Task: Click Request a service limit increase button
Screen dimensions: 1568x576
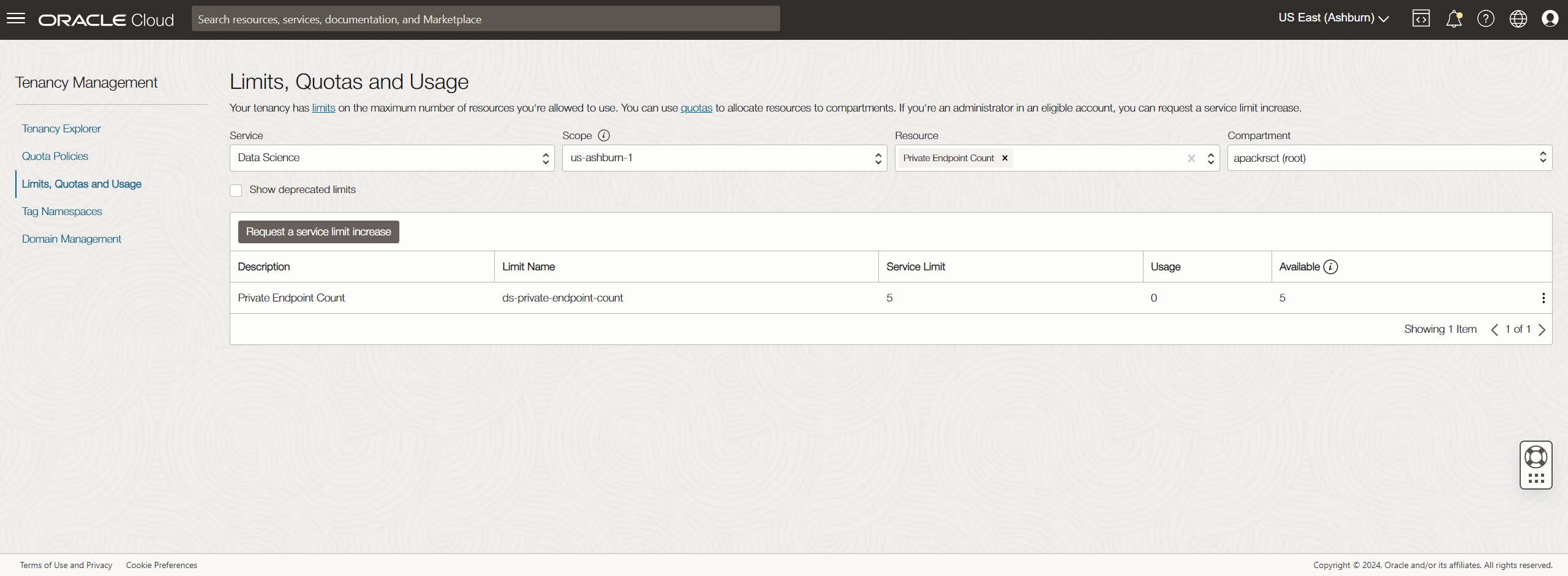Action: 318,232
